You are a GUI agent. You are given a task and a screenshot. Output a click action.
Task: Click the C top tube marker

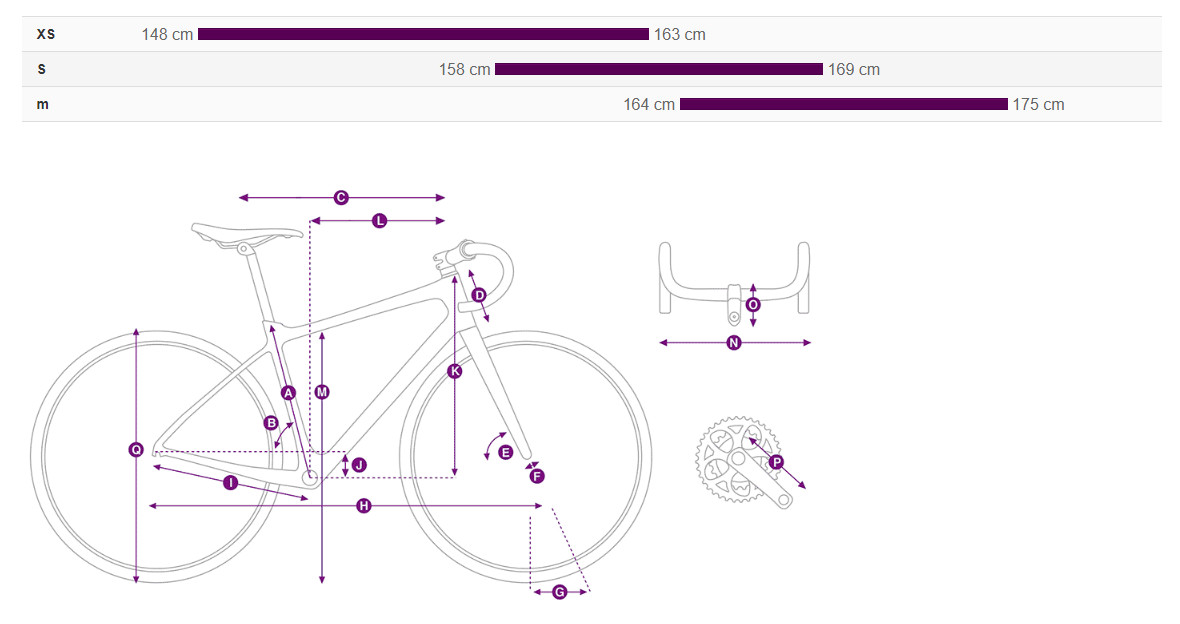(x=341, y=198)
